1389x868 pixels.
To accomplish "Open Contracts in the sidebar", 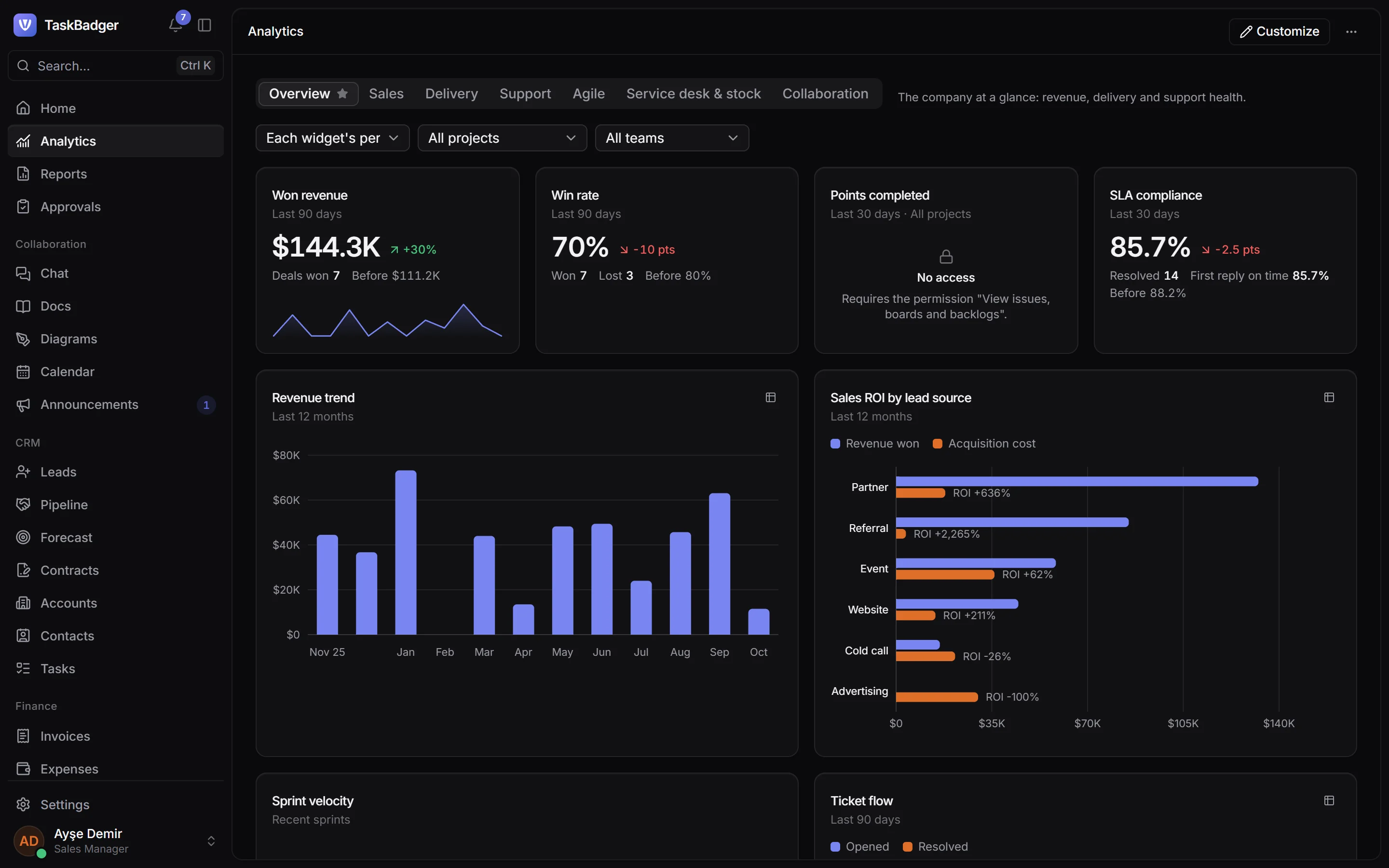I will [116, 570].
